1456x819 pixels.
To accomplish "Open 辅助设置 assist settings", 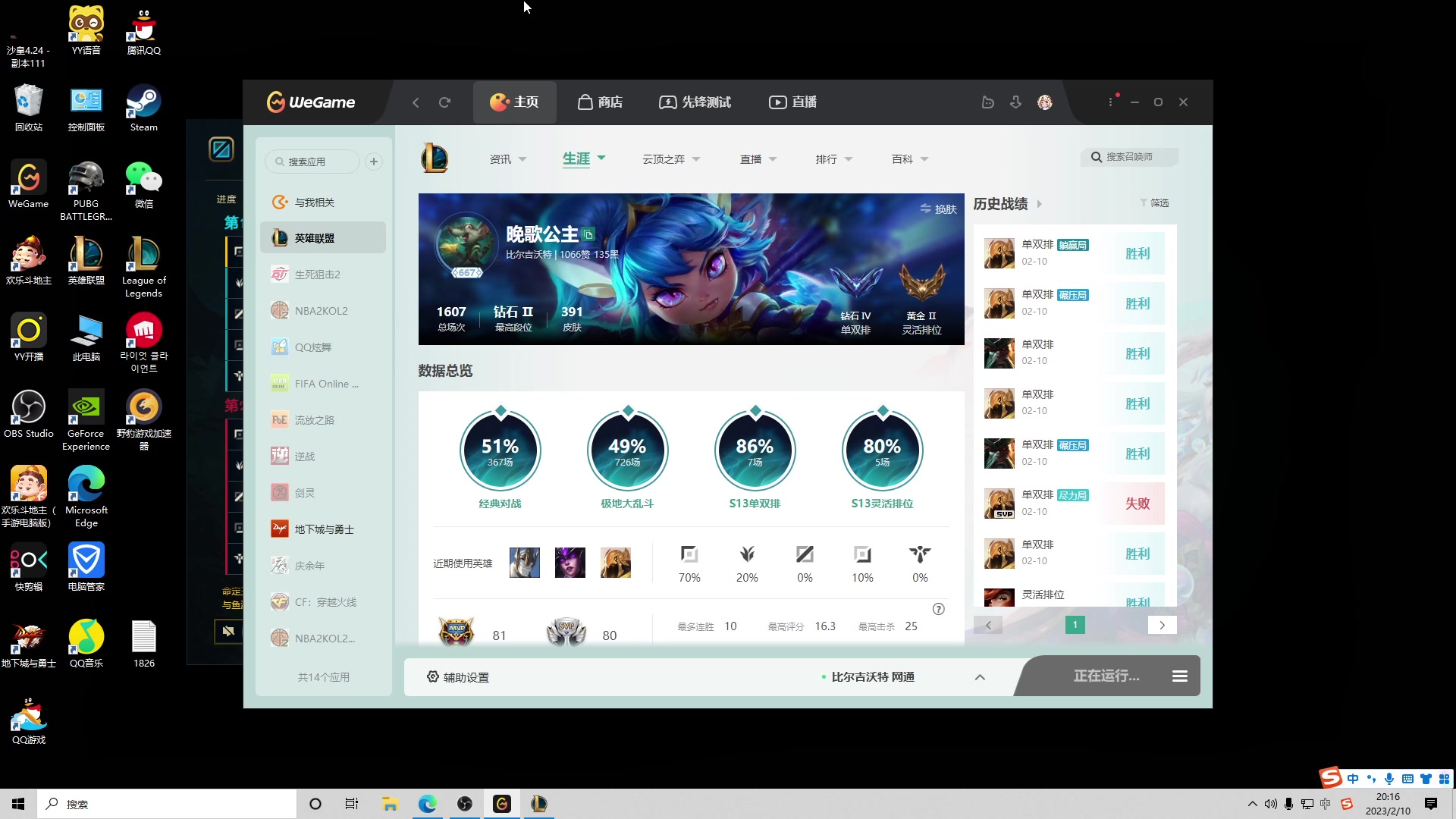I will (458, 677).
